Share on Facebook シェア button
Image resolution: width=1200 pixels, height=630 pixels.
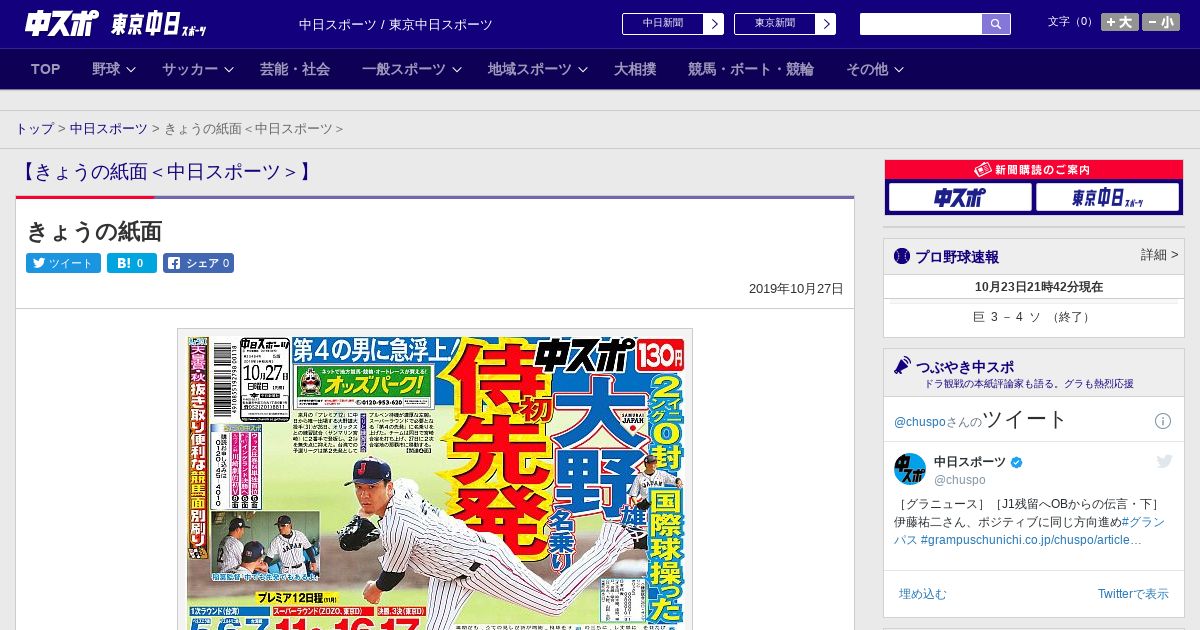198,263
